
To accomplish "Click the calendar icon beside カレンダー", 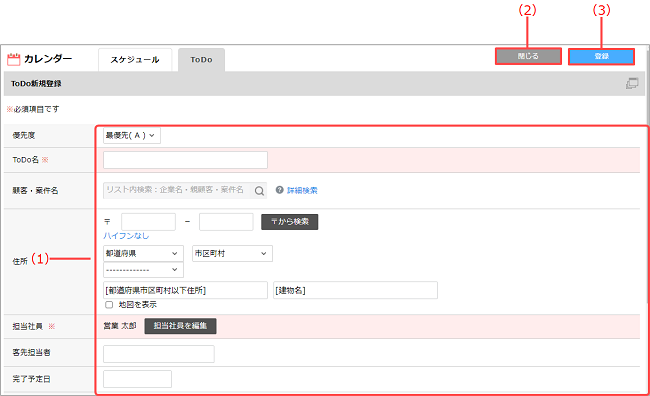I will [x=14, y=59].
